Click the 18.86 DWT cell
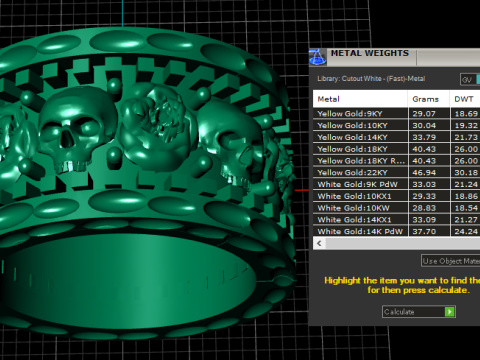This screenshot has width=480, height=360. 465,196
